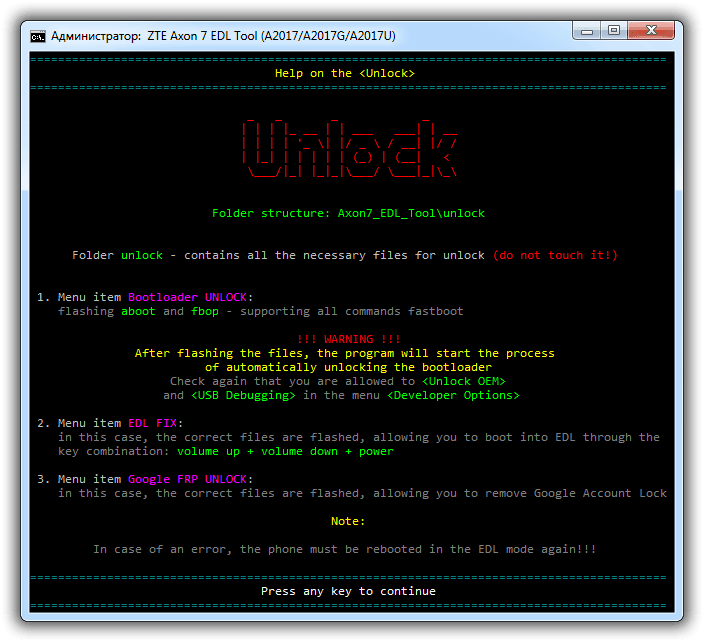
Task: Click the red '!!! WARNING !!!' text
Action: 348,339
